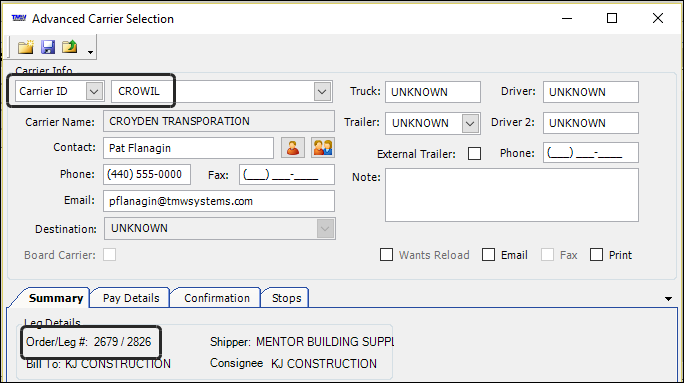684x383 pixels.
Task: Open the Confirmation tab
Action: (x=217, y=298)
